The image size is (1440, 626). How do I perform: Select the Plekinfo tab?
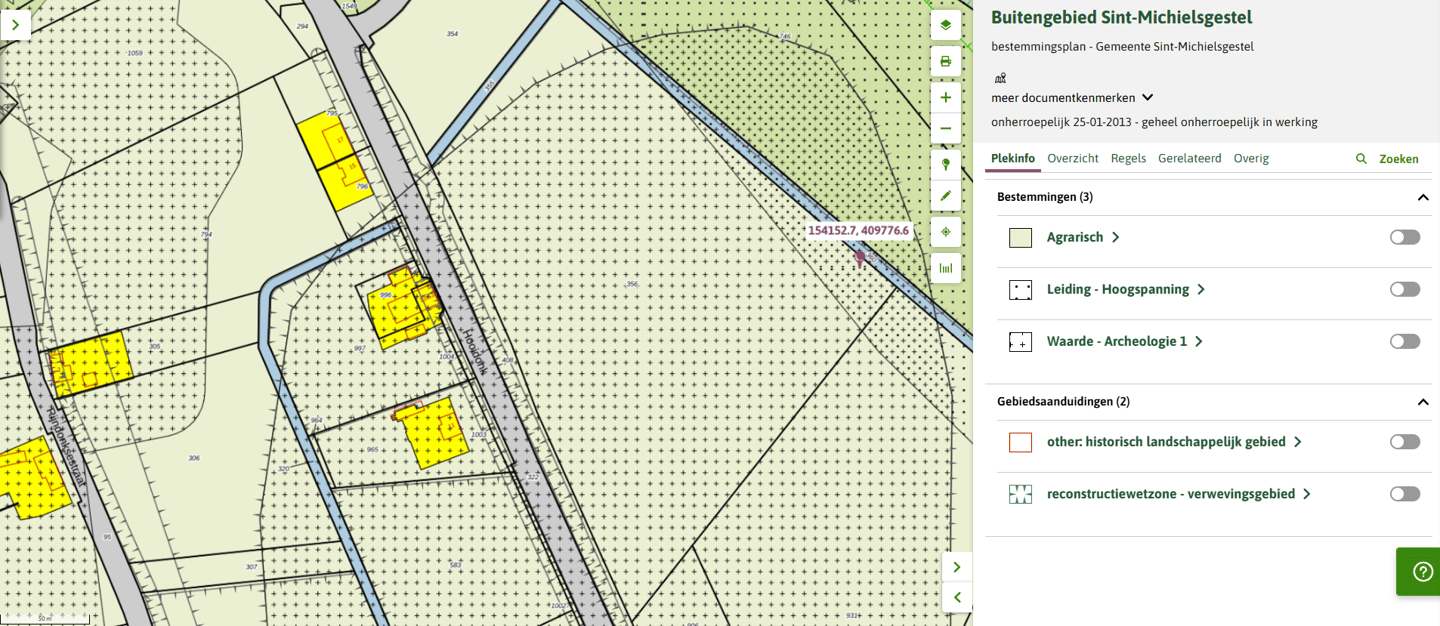(x=1013, y=159)
